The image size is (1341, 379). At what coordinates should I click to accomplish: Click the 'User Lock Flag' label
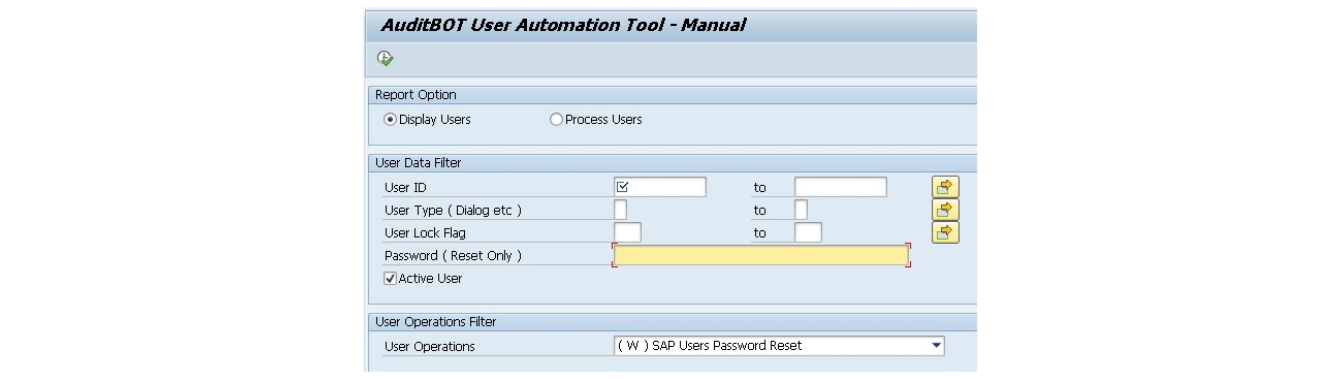[425, 233]
